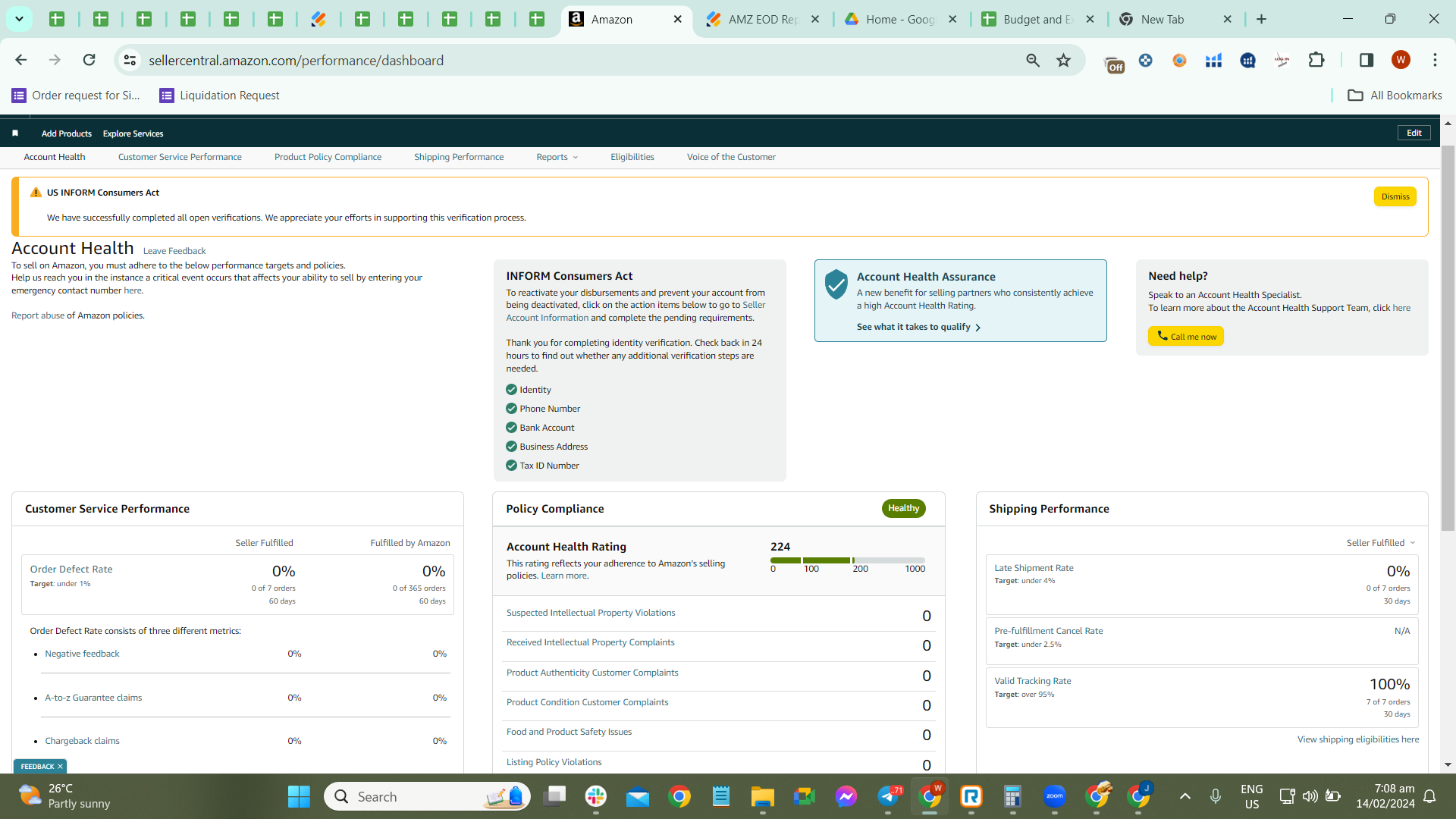Open Customer Service Performance tab
Screen dimensions: 1456x819
pyautogui.click(x=180, y=157)
